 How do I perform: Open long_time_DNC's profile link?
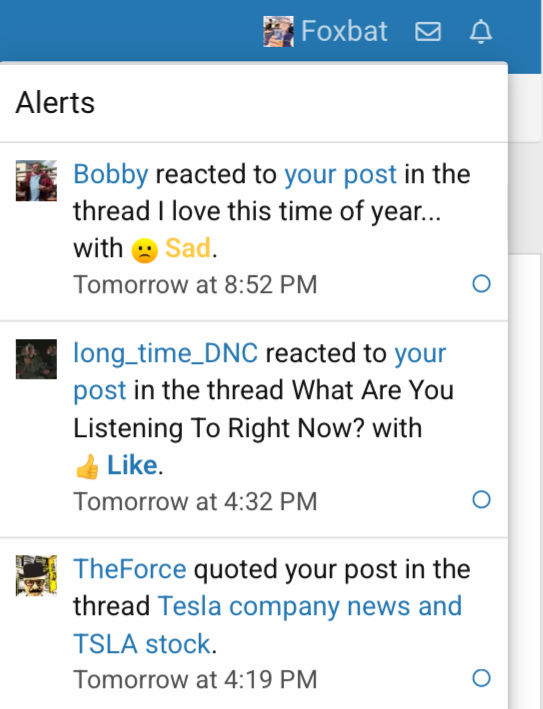pyautogui.click(x=166, y=353)
